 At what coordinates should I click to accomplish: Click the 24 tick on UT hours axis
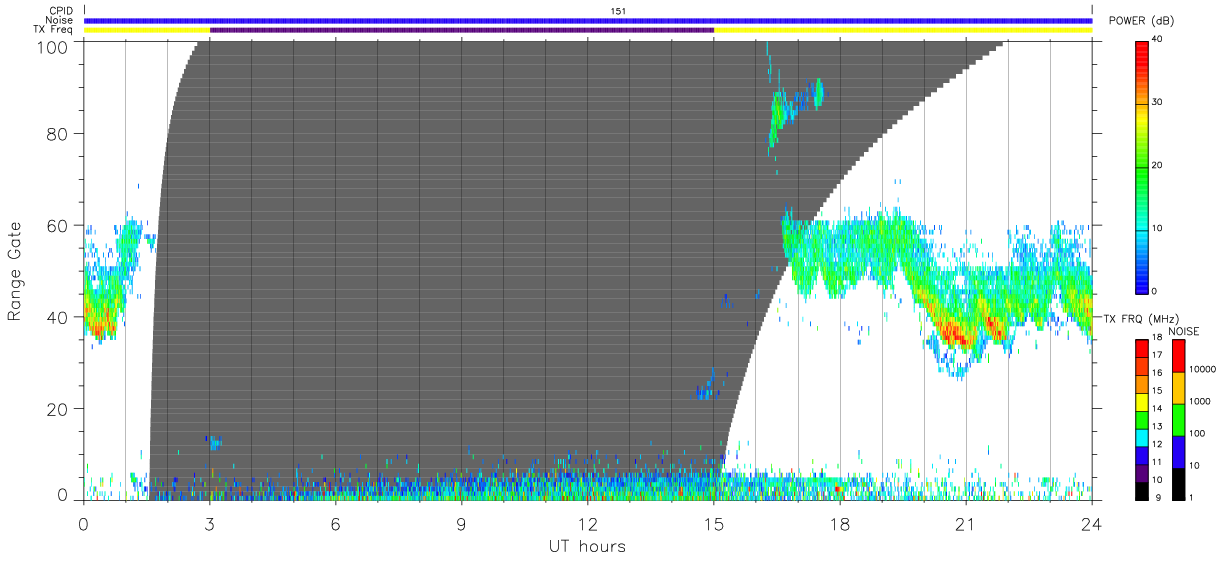click(1092, 525)
